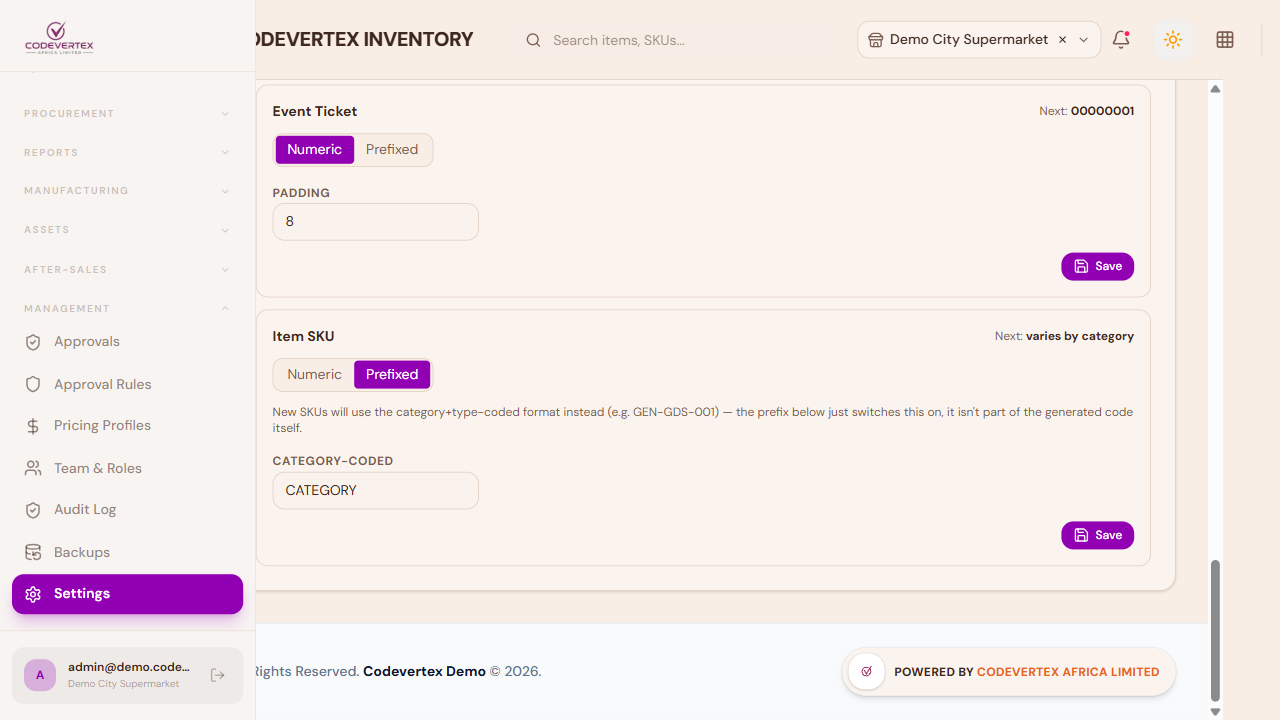Select Numeric for Item SKU
The width and height of the screenshot is (1280, 720).
(x=314, y=374)
